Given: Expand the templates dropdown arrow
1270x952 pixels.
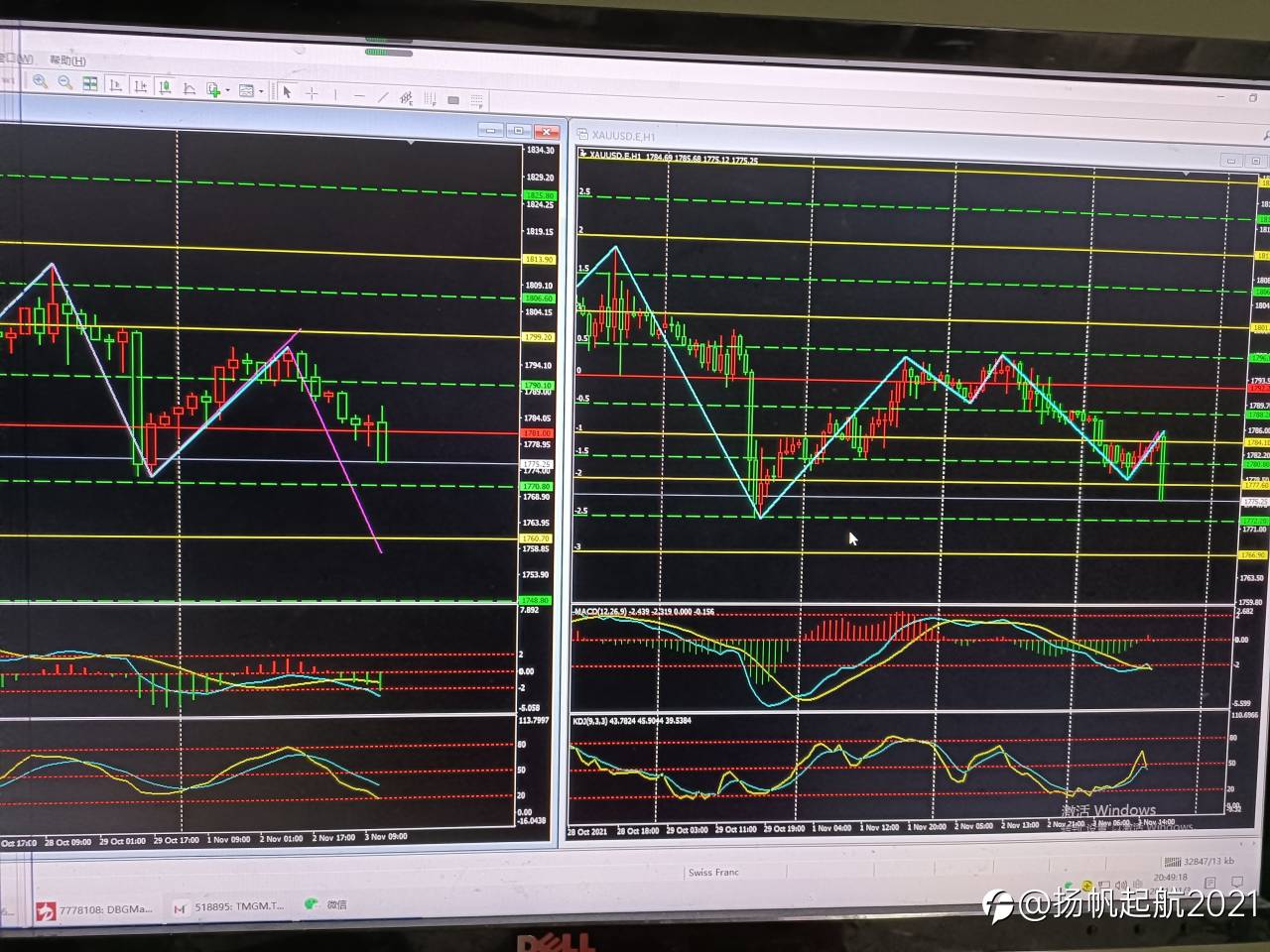Looking at the screenshot, I should (261, 91).
